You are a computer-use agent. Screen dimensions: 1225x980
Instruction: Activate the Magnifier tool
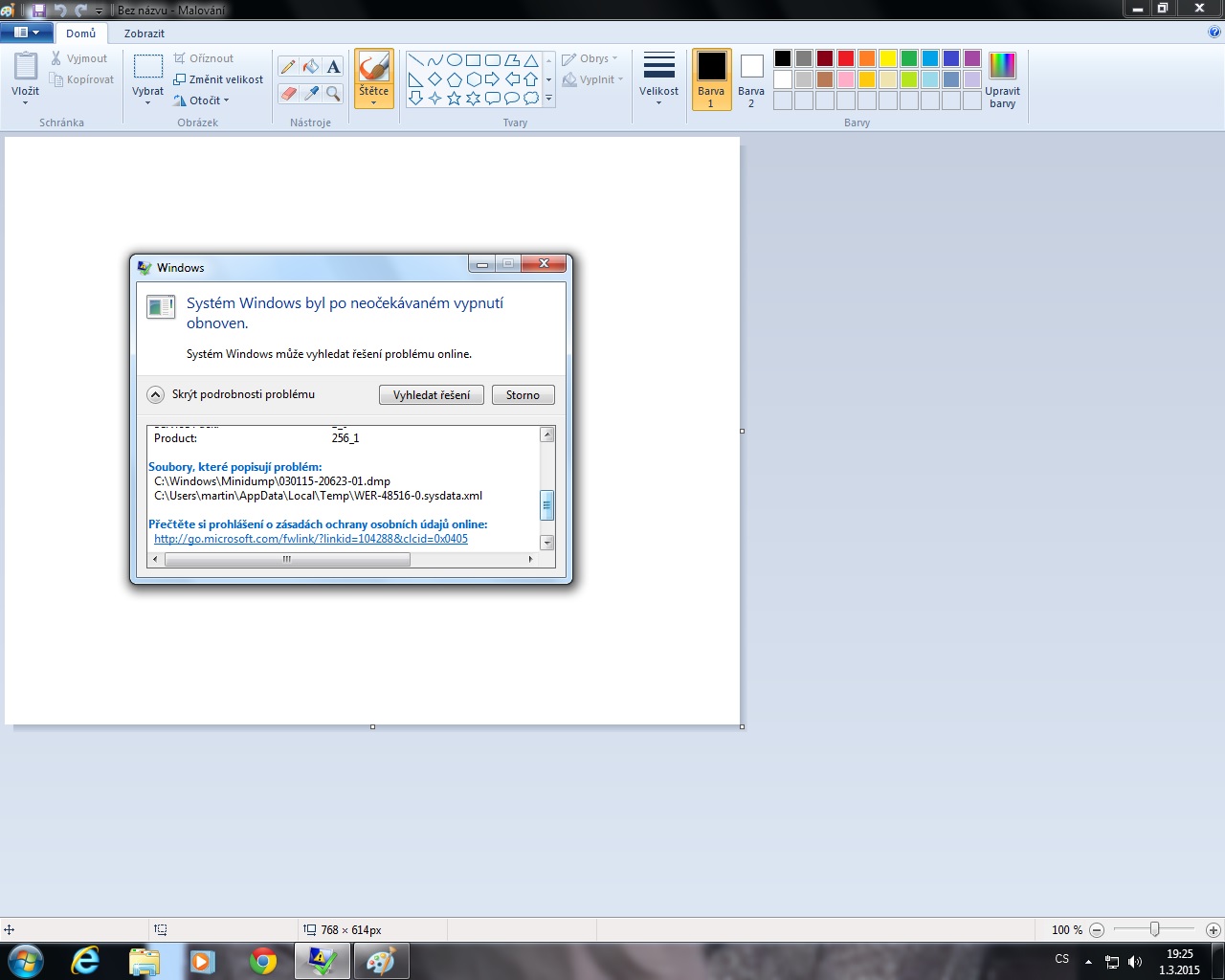[x=333, y=93]
